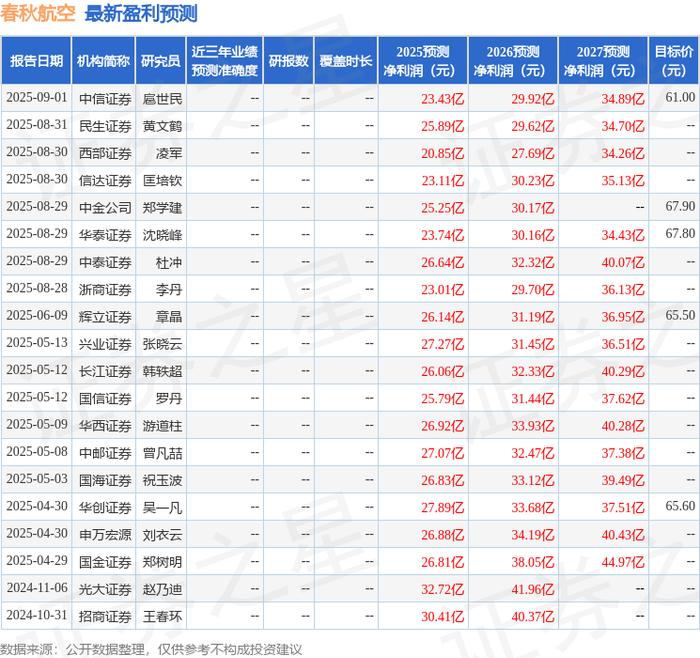The height and width of the screenshot is (658, 700).
Task: Click 27.07亿 in the 中邮证券 row
Action: pos(442,453)
